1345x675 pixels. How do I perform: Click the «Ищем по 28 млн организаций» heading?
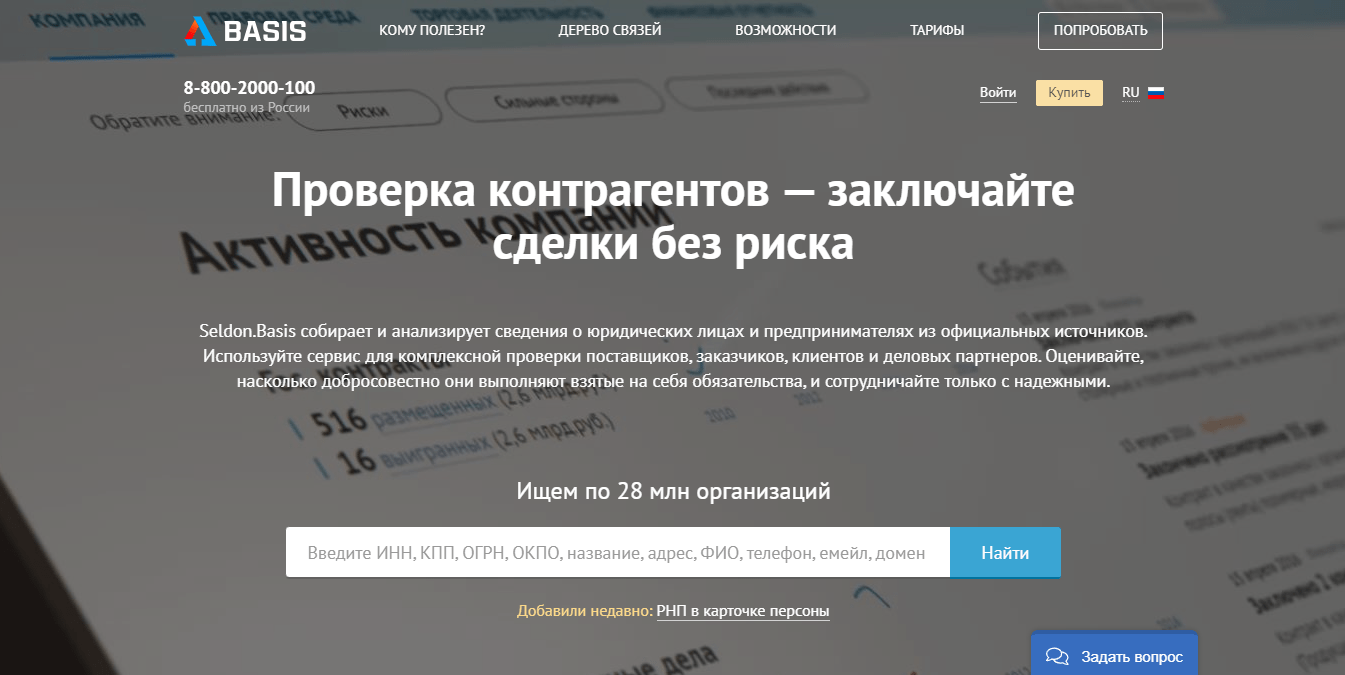pyautogui.click(x=673, y=491)
